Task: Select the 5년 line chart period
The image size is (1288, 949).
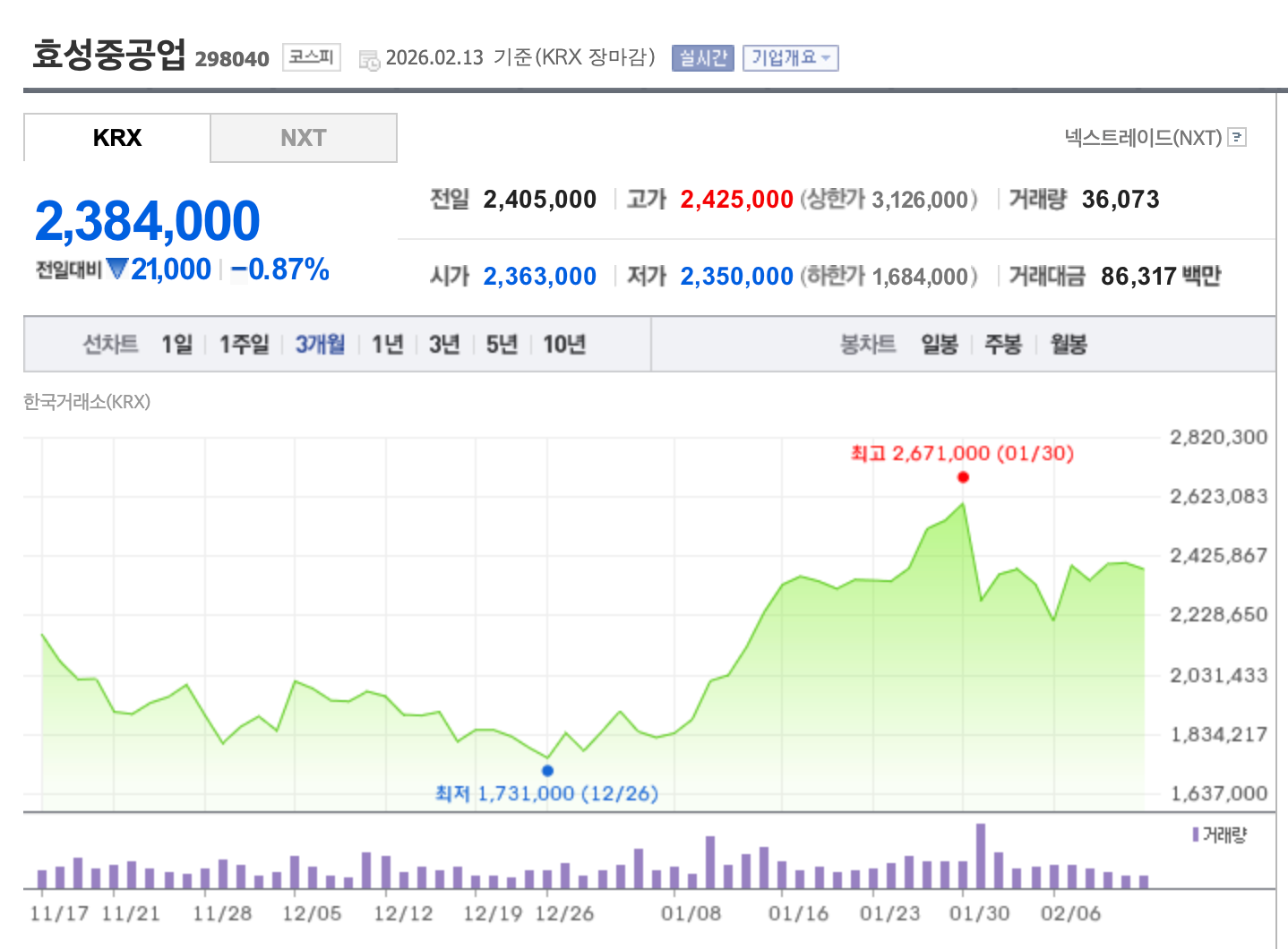Action: (502, 344)
